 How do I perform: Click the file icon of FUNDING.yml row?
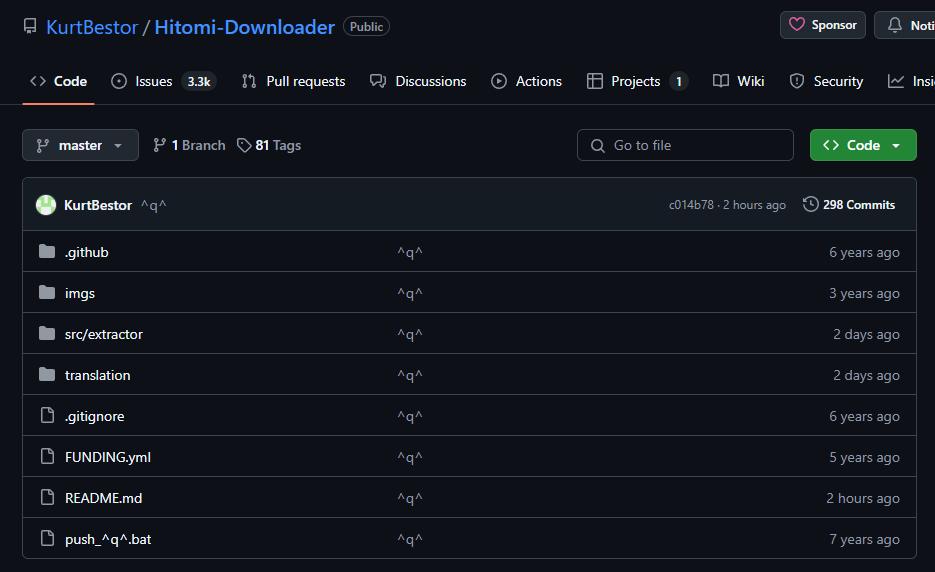pos(47,456)
